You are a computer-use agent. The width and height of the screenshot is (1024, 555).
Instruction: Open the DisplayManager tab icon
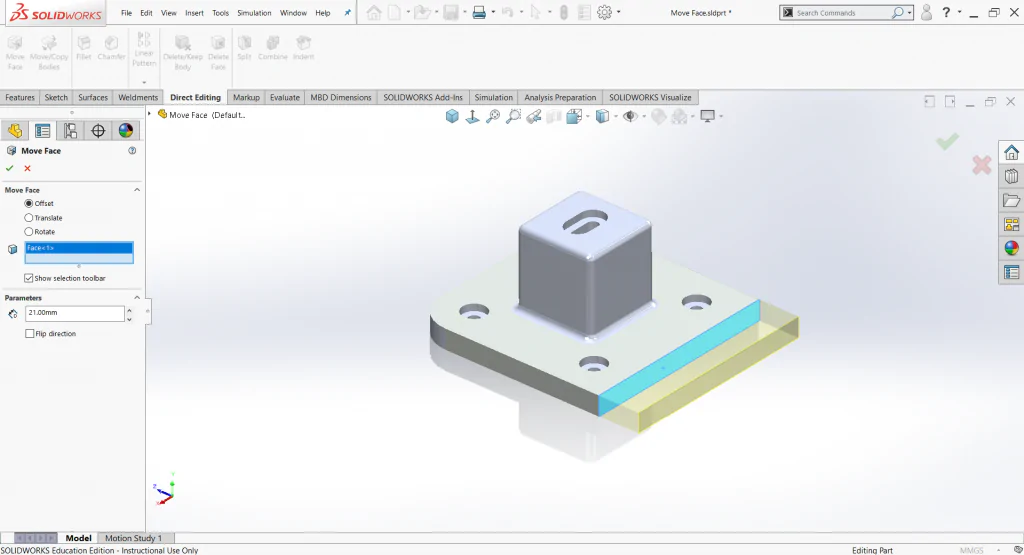[125, 131]
